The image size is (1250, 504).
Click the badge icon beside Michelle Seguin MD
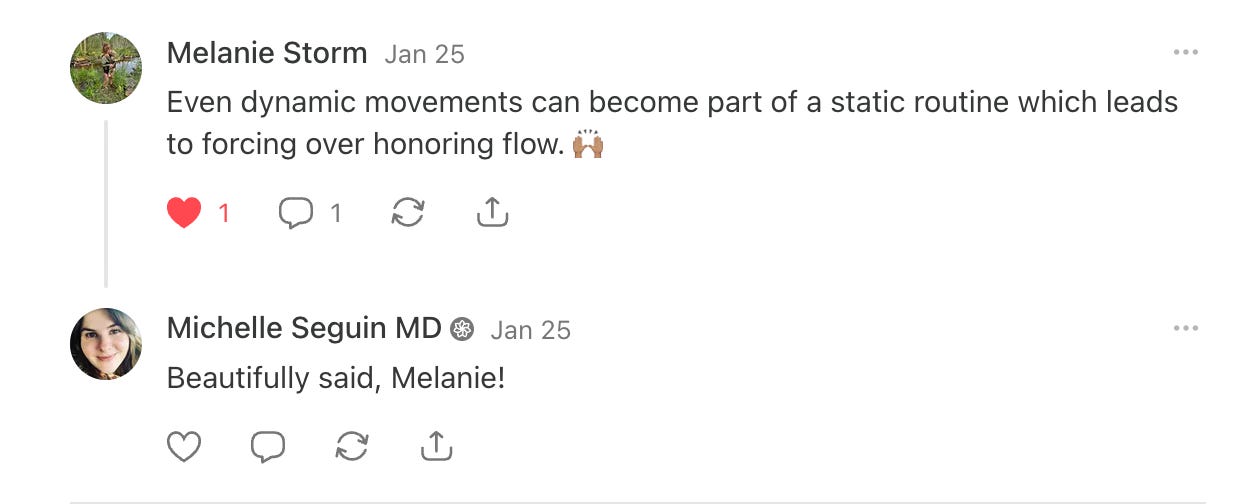[462, 330]
